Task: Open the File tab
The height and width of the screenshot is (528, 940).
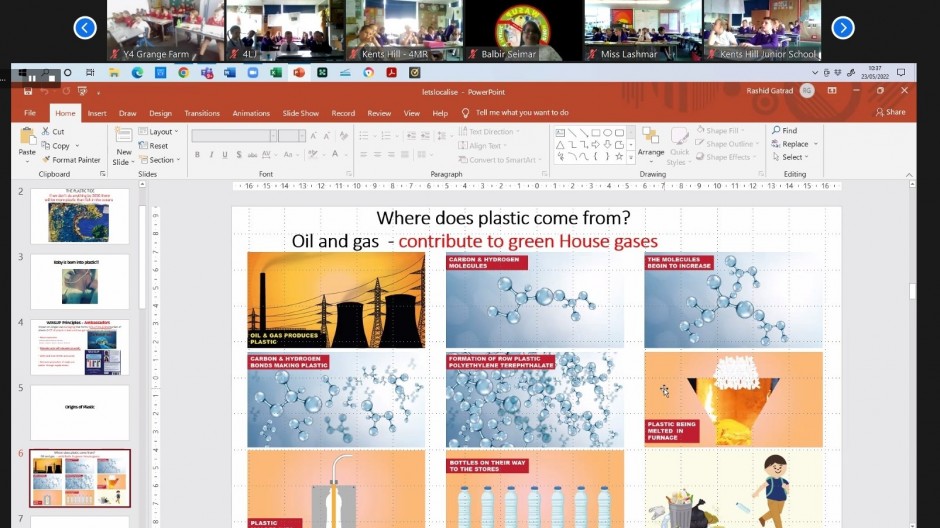Action: pos(30,113)
